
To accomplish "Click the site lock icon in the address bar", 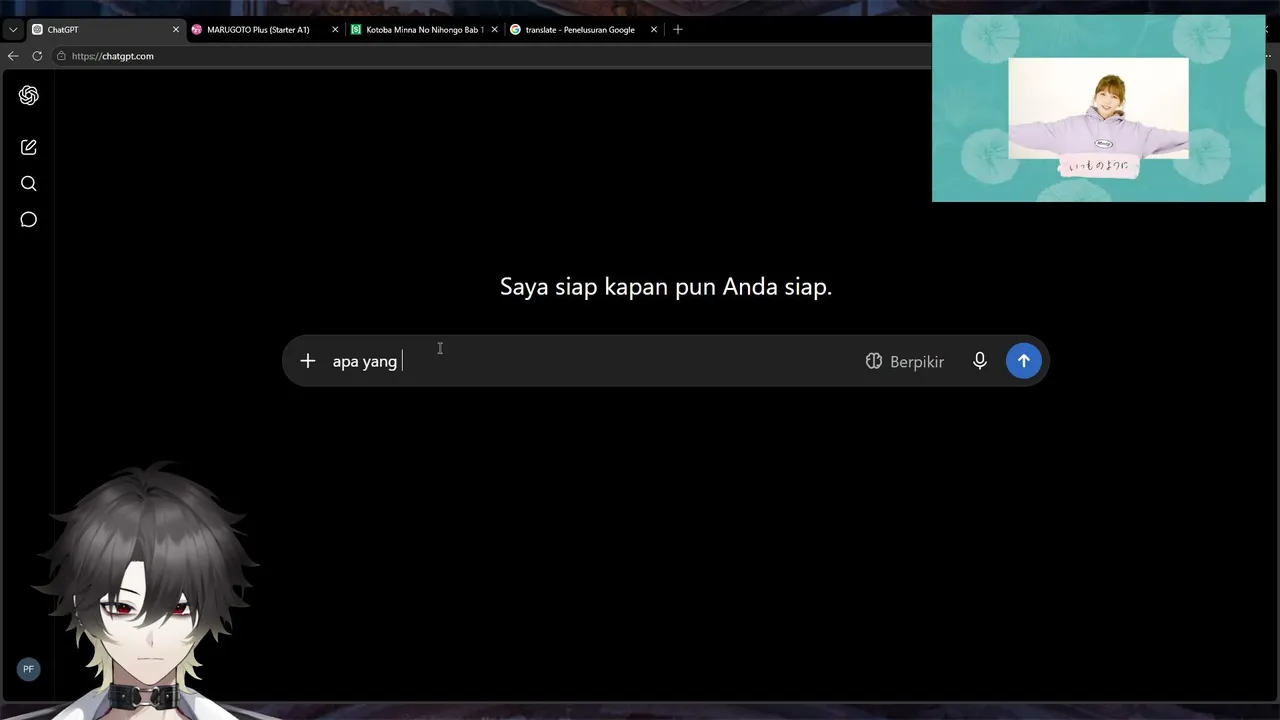I will click(x=62, y=56).
